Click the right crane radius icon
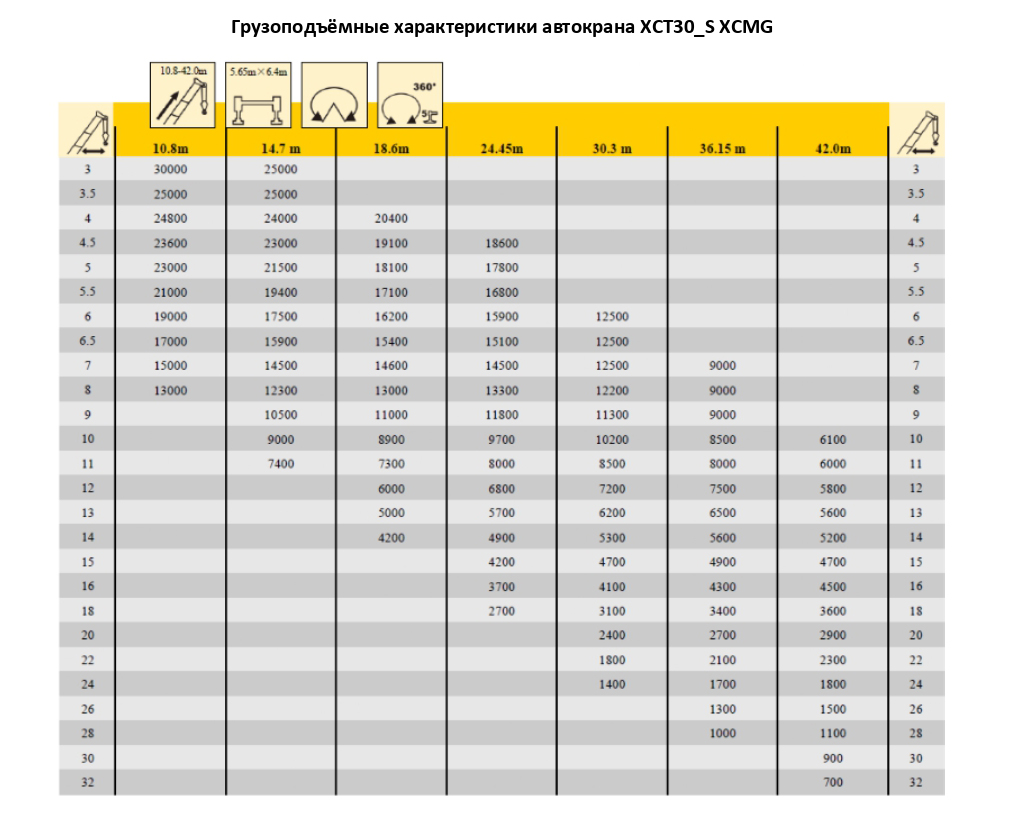Screen dimensions: 1017x816 point(917,131)
